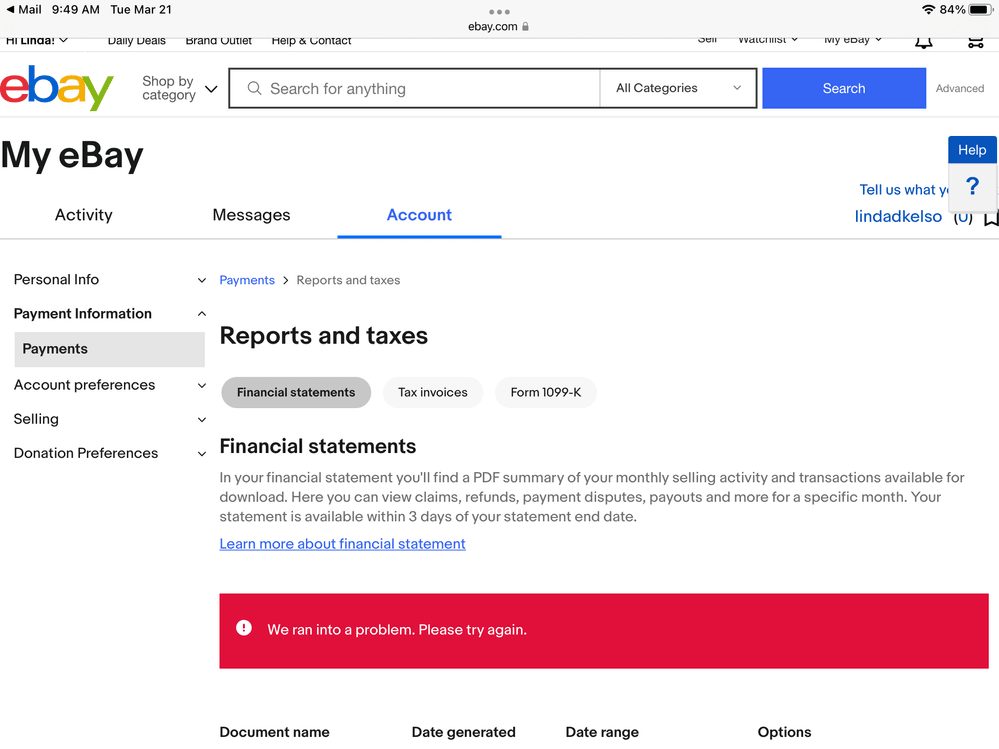Click the Date range column header
Screen dimensions: 999x749
point(601,732)
